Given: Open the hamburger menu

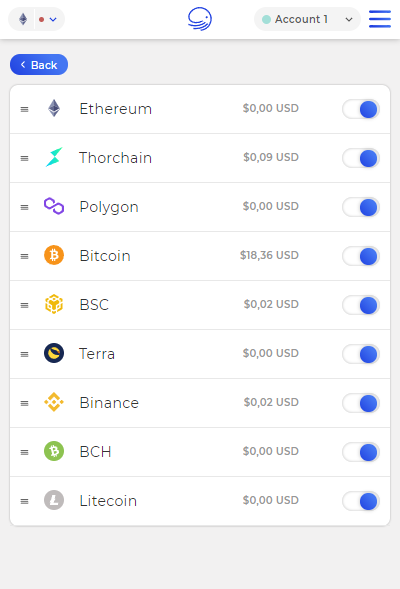Looking at the screenshot, I should [380, 19].
